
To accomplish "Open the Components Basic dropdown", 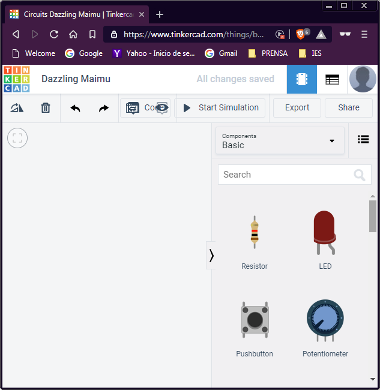I will (280, 141).
